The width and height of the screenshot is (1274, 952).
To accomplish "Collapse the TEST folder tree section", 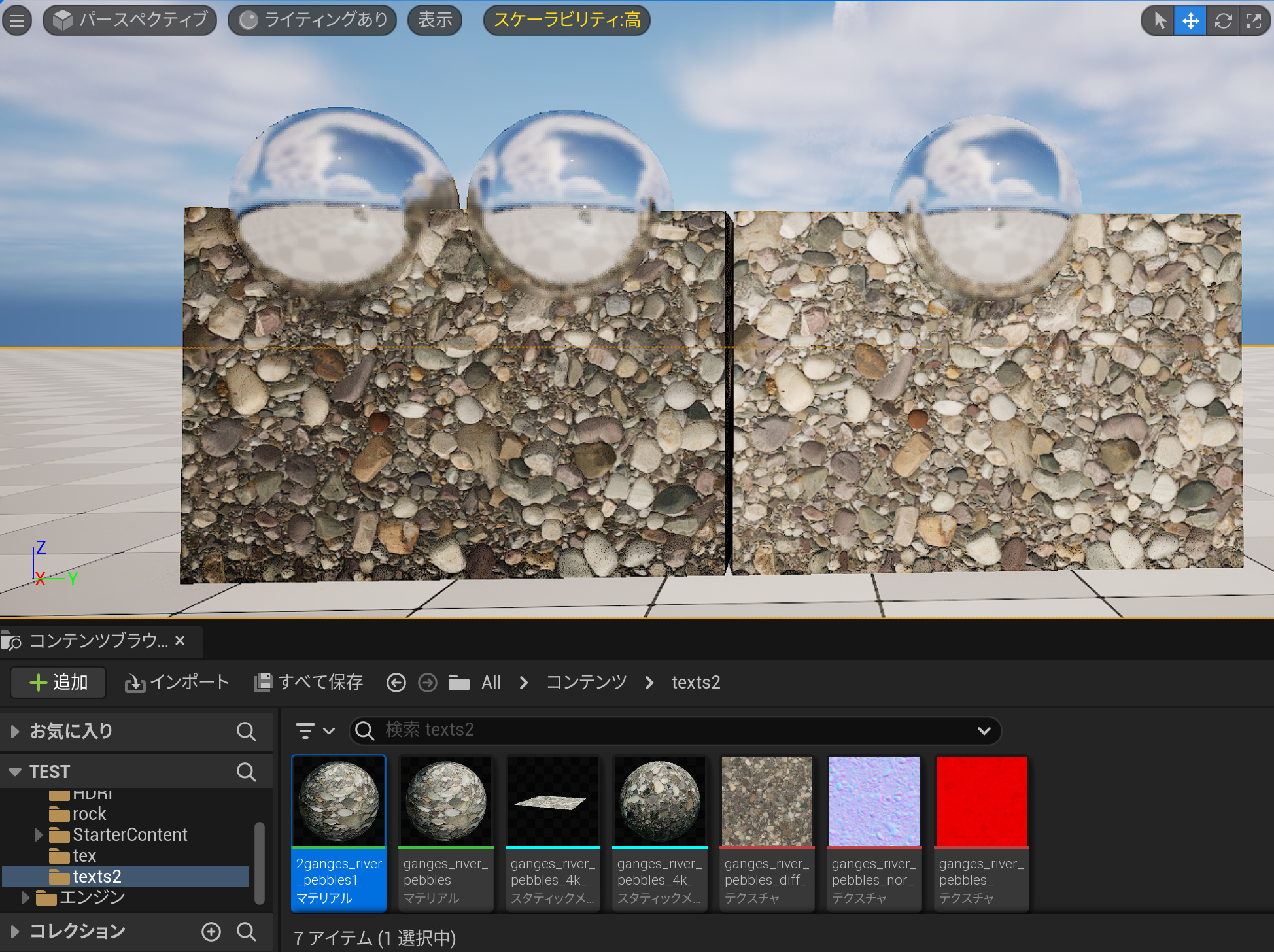I will pyautogui.click(x=15, y=772).
